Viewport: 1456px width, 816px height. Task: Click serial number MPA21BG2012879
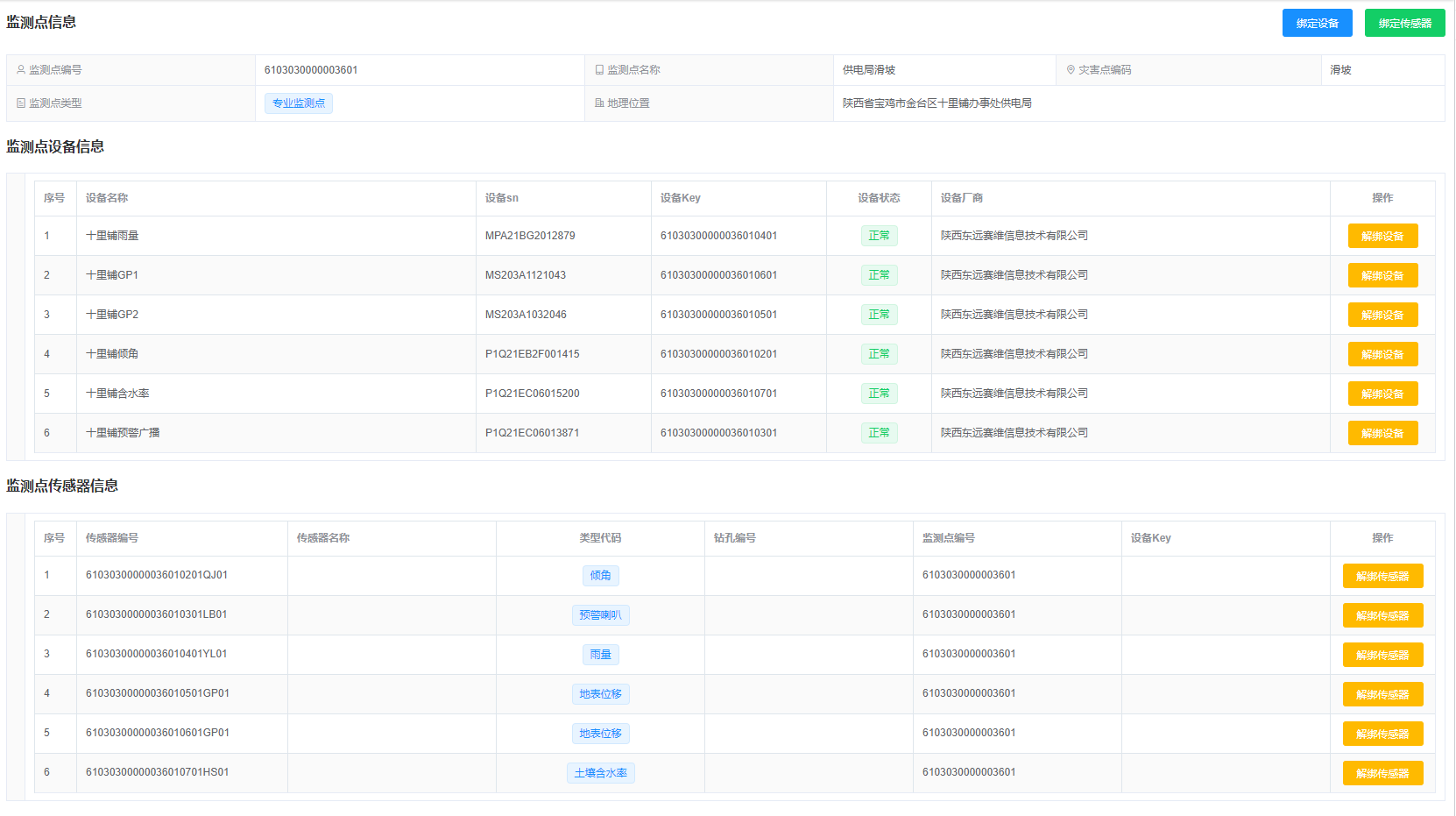coord(530,236)
